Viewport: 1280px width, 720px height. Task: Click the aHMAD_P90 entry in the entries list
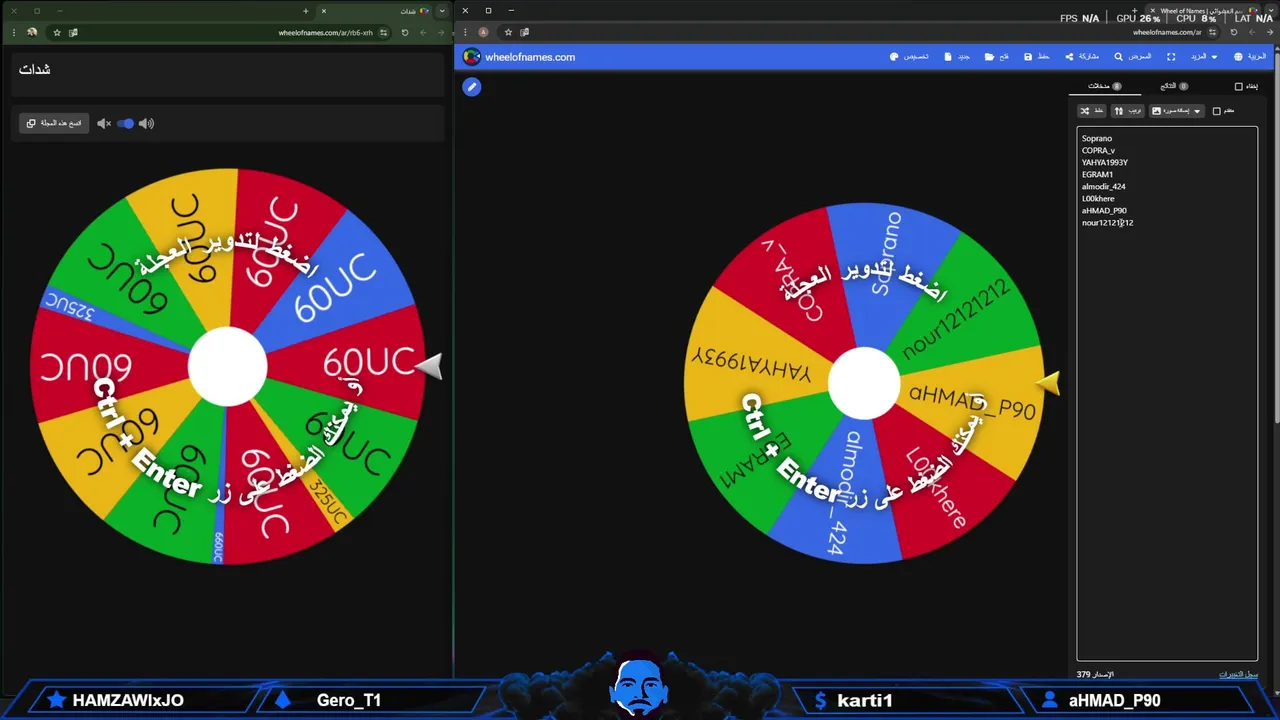(x=1104, y=211)
